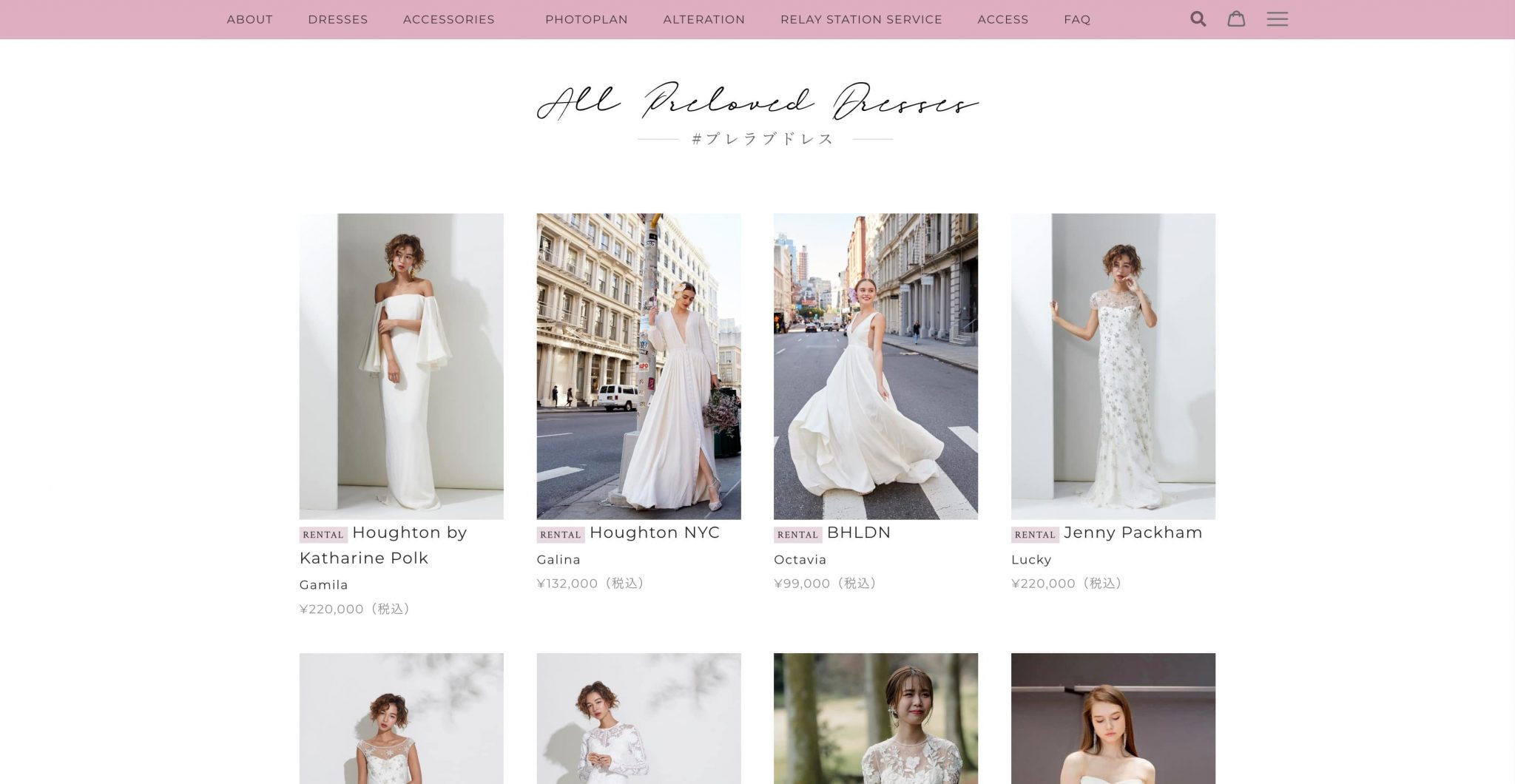Open RELAY STATION SERVICE page

click(x=861, y=19)
